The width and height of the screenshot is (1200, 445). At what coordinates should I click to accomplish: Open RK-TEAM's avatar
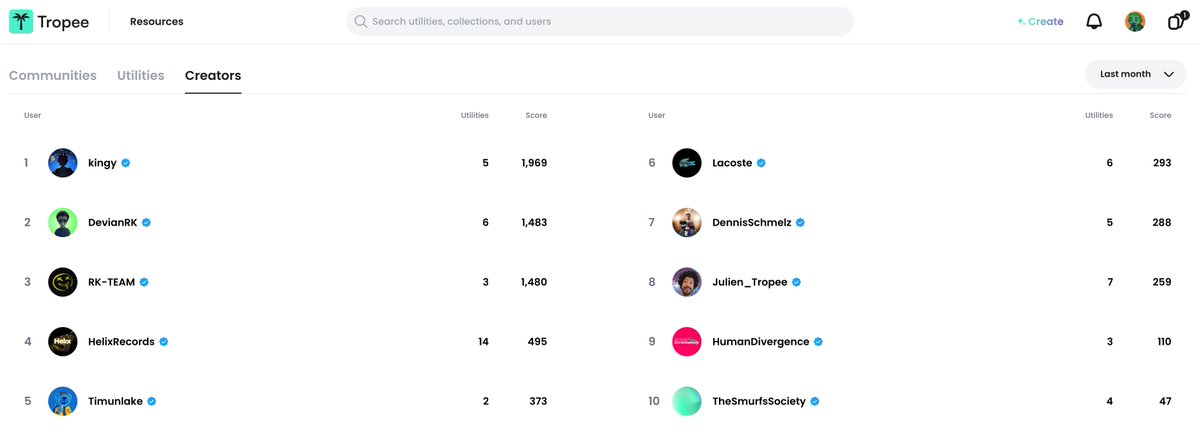coord(63,282)
